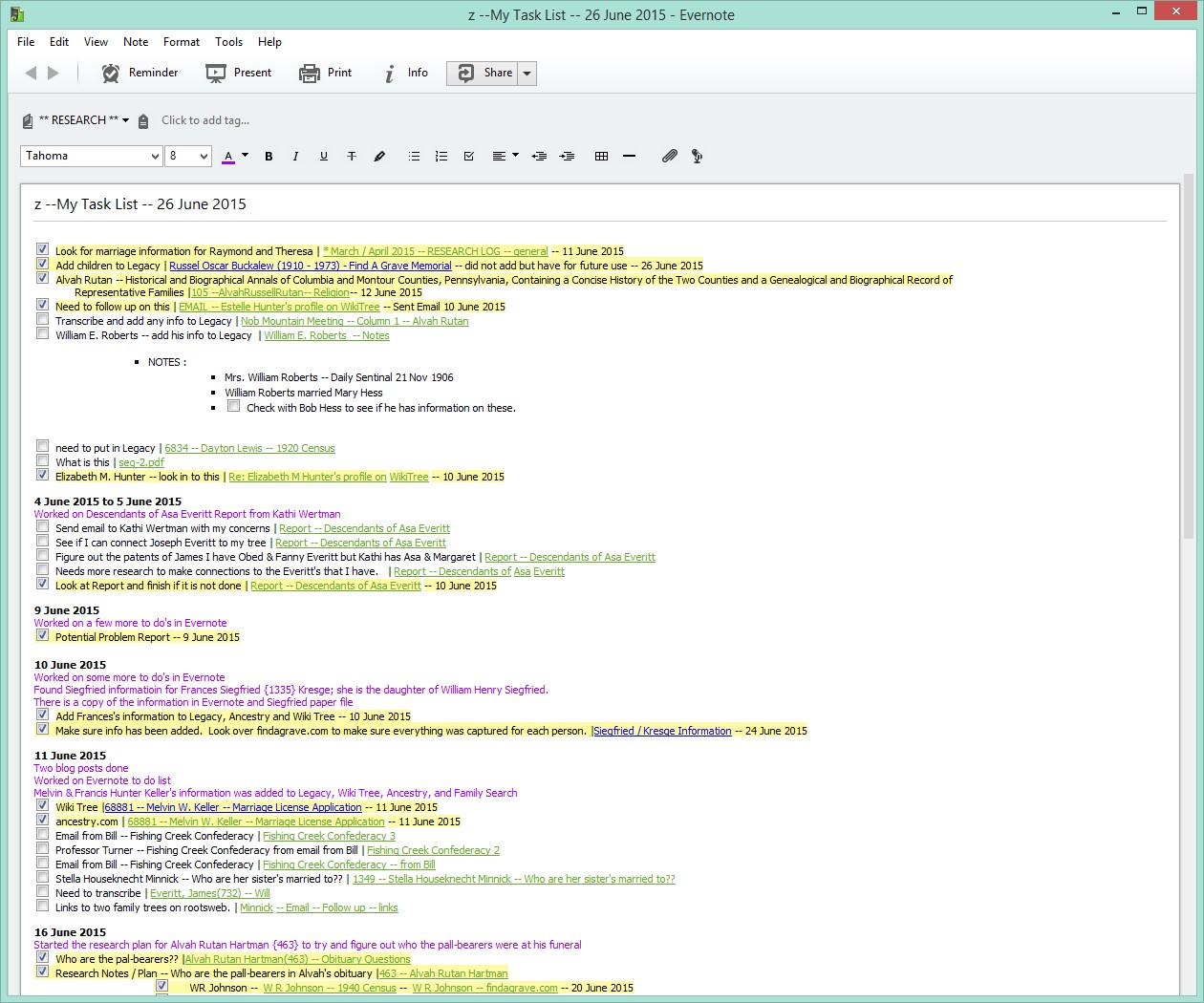The height and width of the screenshot is (1003, 1204).
Task: Open the 'Nob Mountain Meeting -- Column 1' link
Action: pyautogui.click(x=355, y=321)
